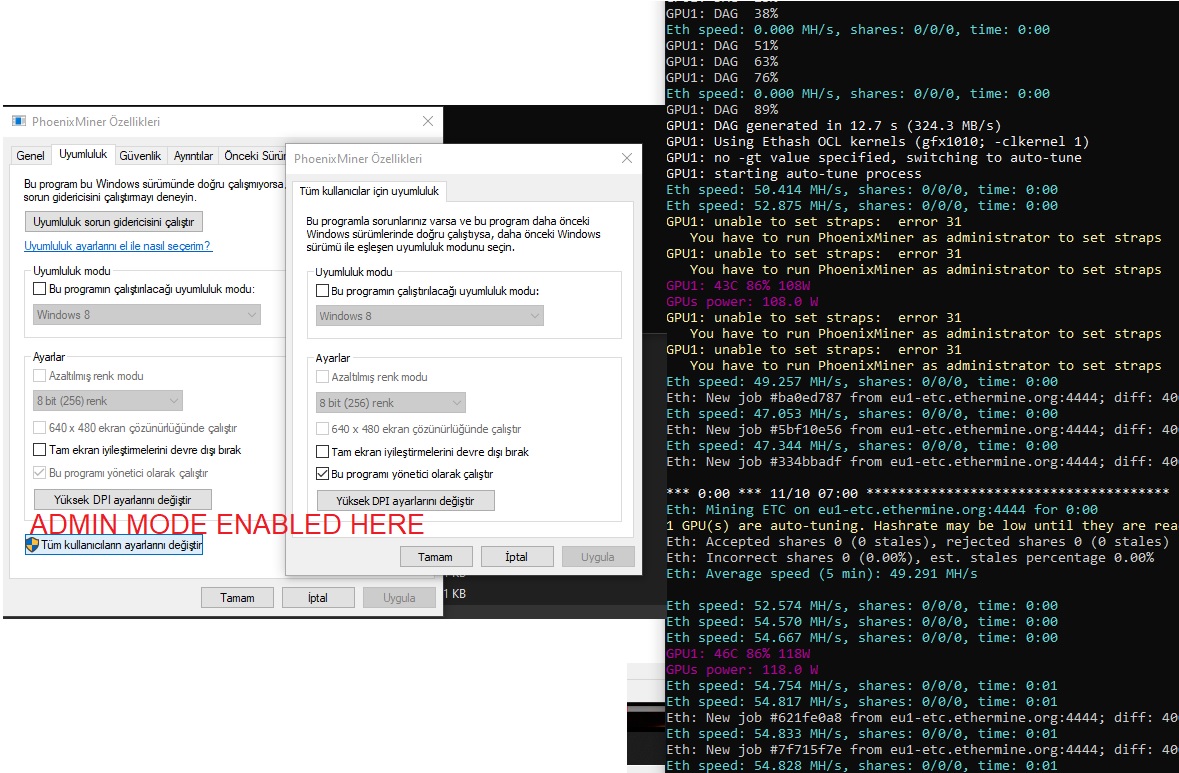1179x773 pixels.
Task: Click 'GPU1: 46C 86% 118W' console line
Action: (x=738, y=653)
